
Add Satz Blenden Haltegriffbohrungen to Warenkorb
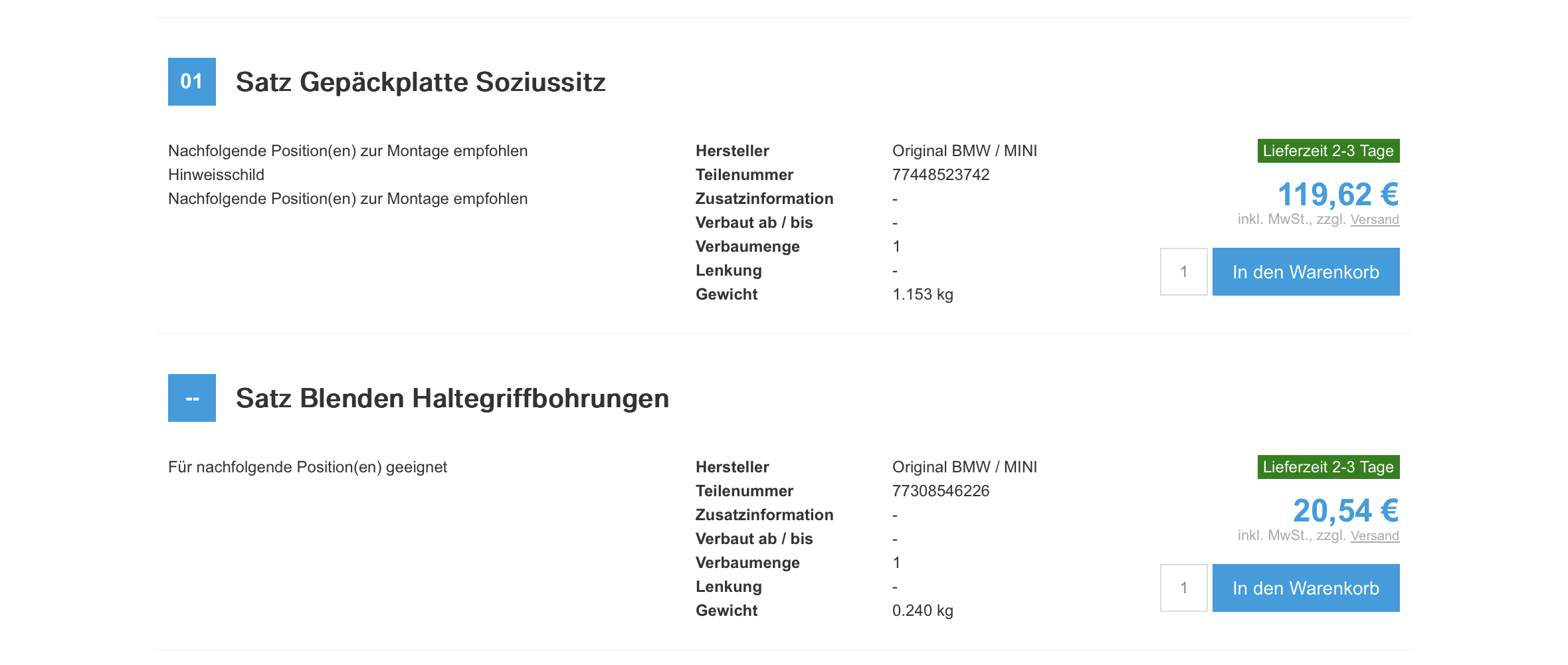[x=1306, y=588]
